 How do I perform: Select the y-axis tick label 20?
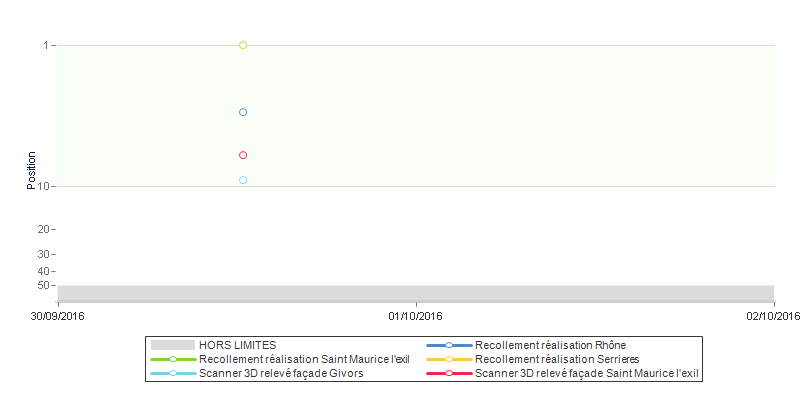[x=43, y=230]
